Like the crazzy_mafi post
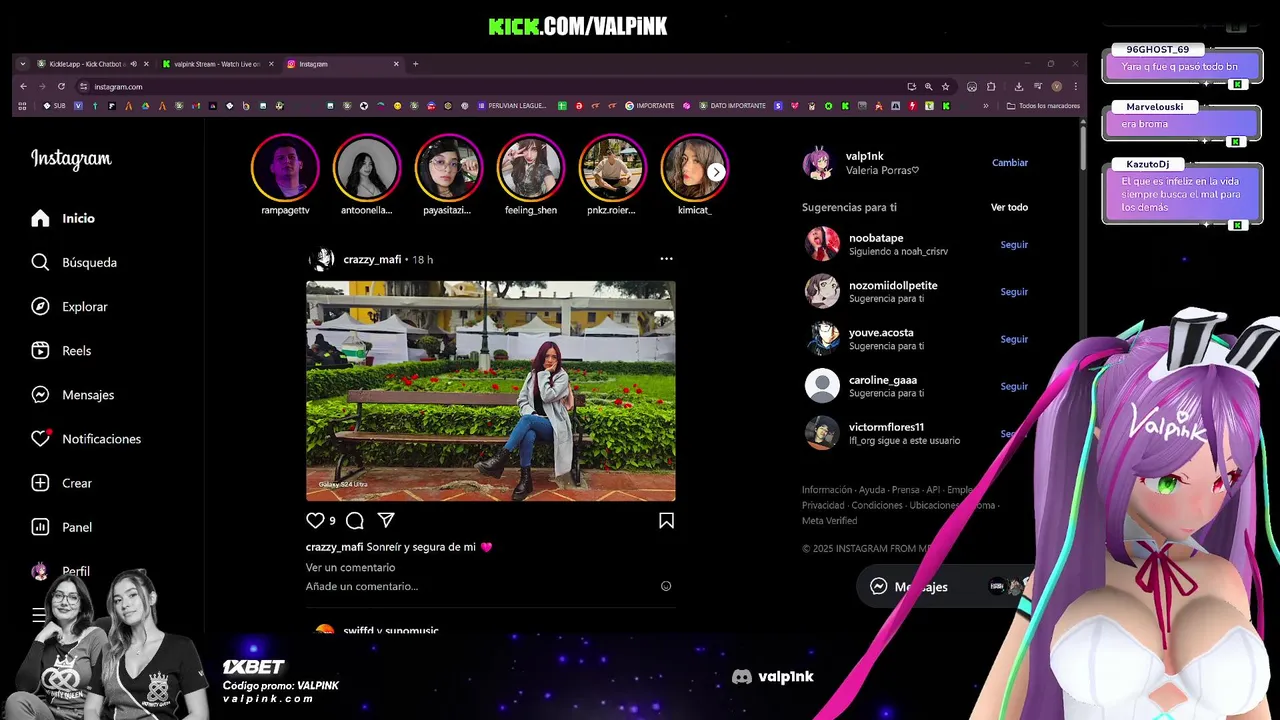 (x=315, y=520)
